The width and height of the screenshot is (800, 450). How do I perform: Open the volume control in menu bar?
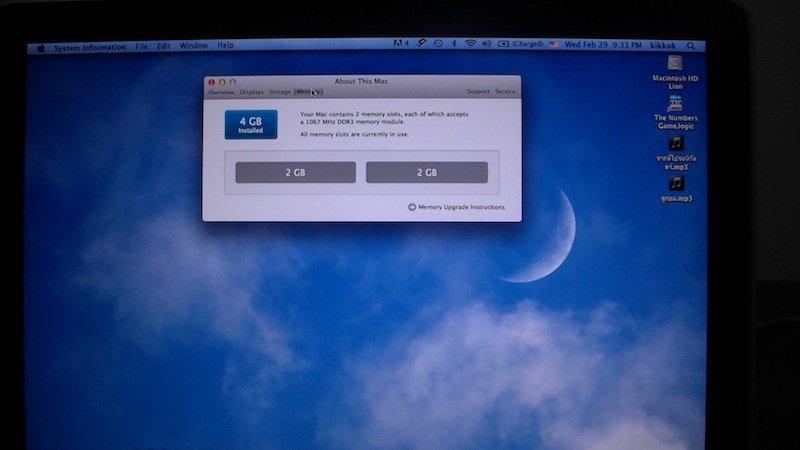(x=487, y=44)
